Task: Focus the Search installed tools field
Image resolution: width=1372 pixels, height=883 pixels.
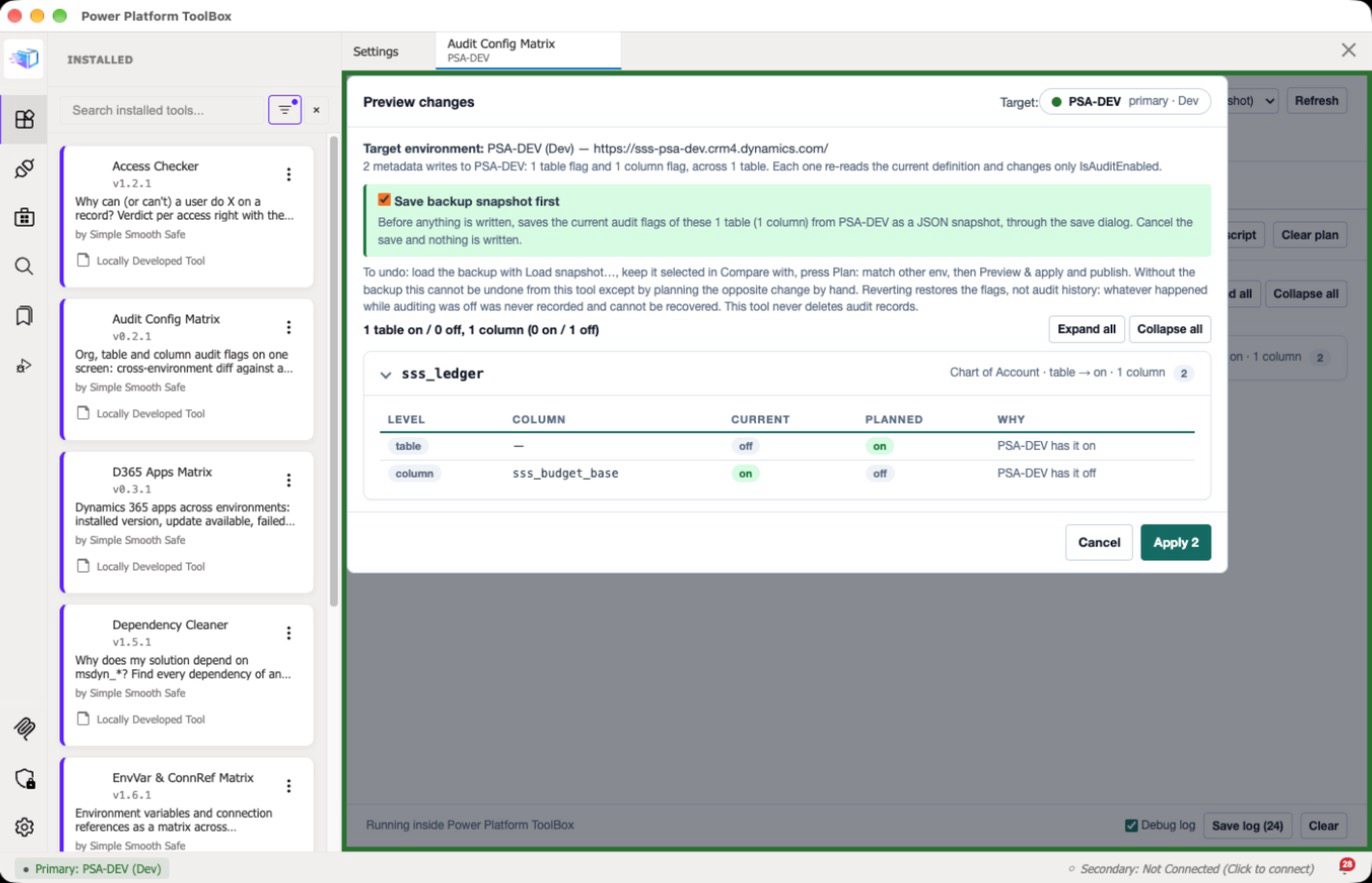Action: tap(160, 110)
